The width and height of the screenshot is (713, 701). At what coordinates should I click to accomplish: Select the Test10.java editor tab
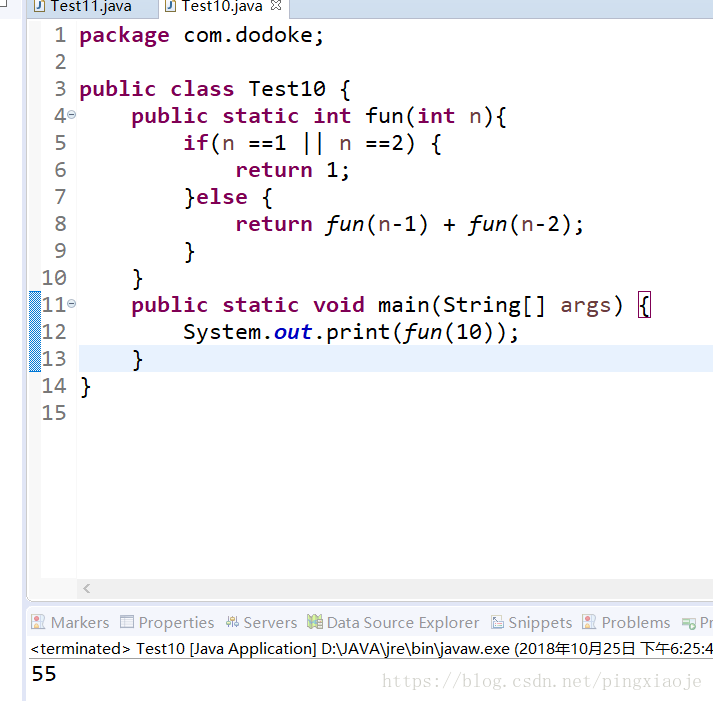point(222,6)
